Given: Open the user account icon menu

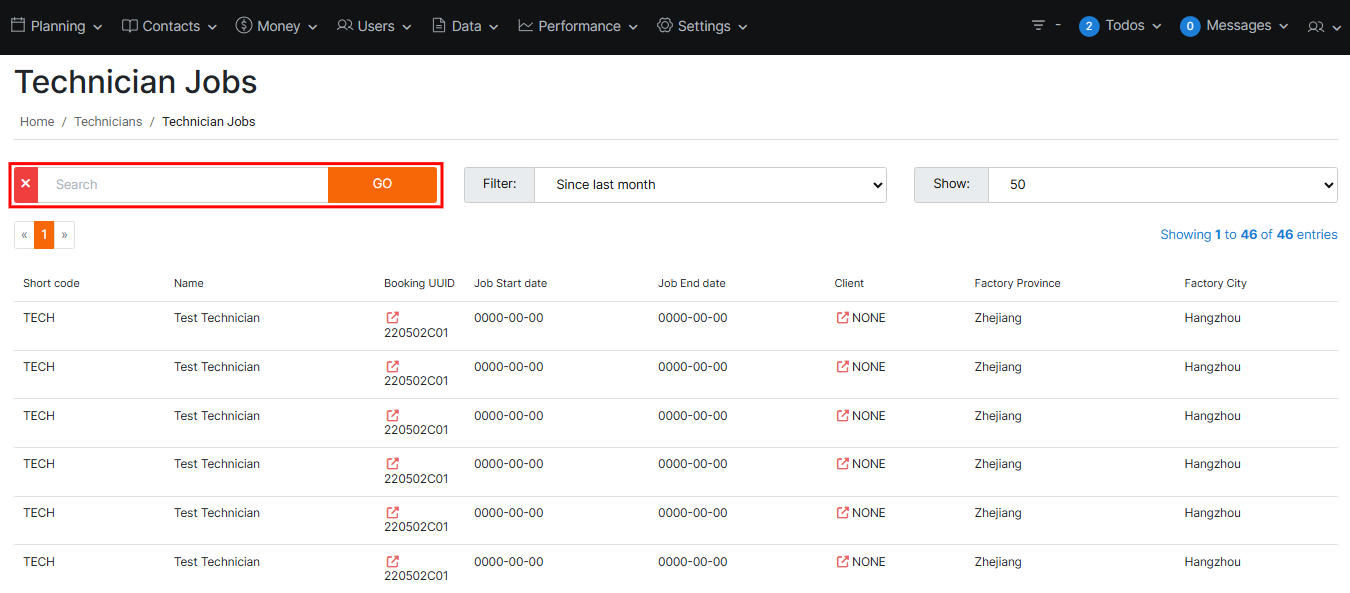Looking at the screenshot, I should [x=1323, y=27].
